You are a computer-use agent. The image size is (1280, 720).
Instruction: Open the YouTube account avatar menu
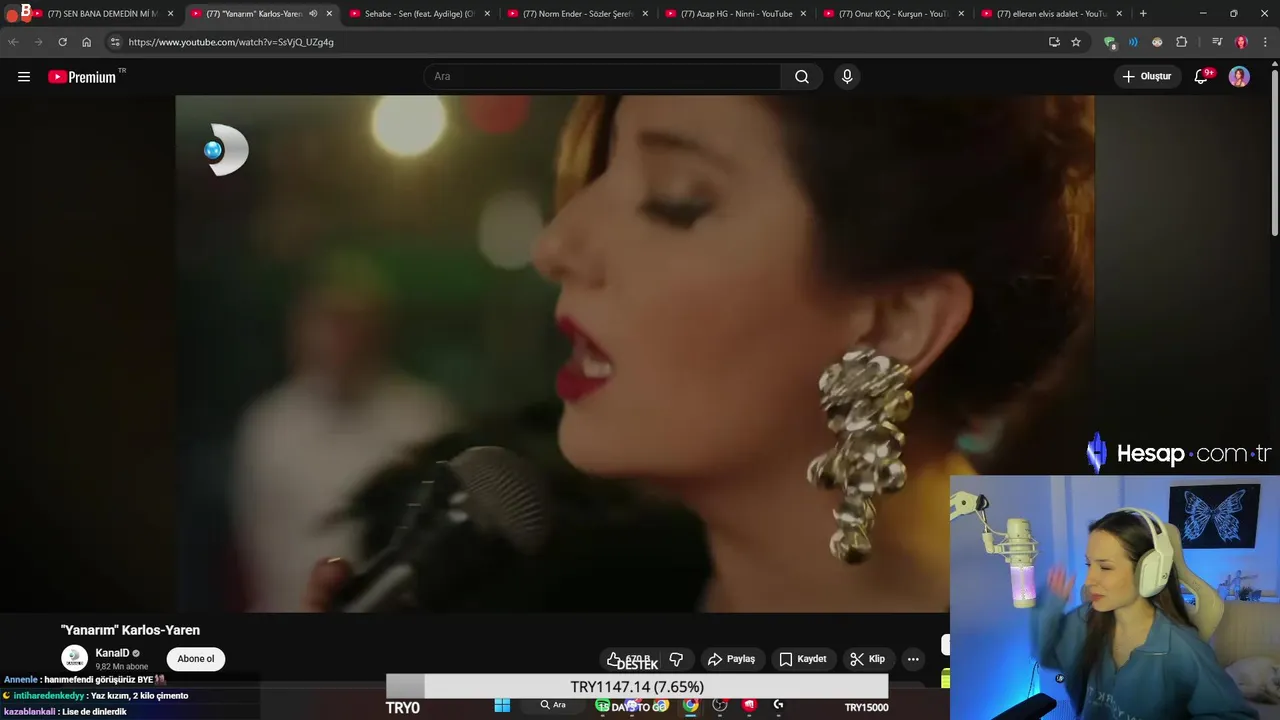coord(1239,77)
